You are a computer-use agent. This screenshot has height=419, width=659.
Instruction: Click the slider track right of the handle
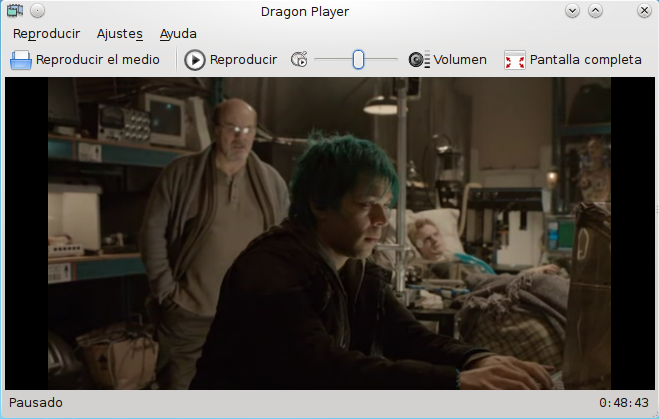383,60
